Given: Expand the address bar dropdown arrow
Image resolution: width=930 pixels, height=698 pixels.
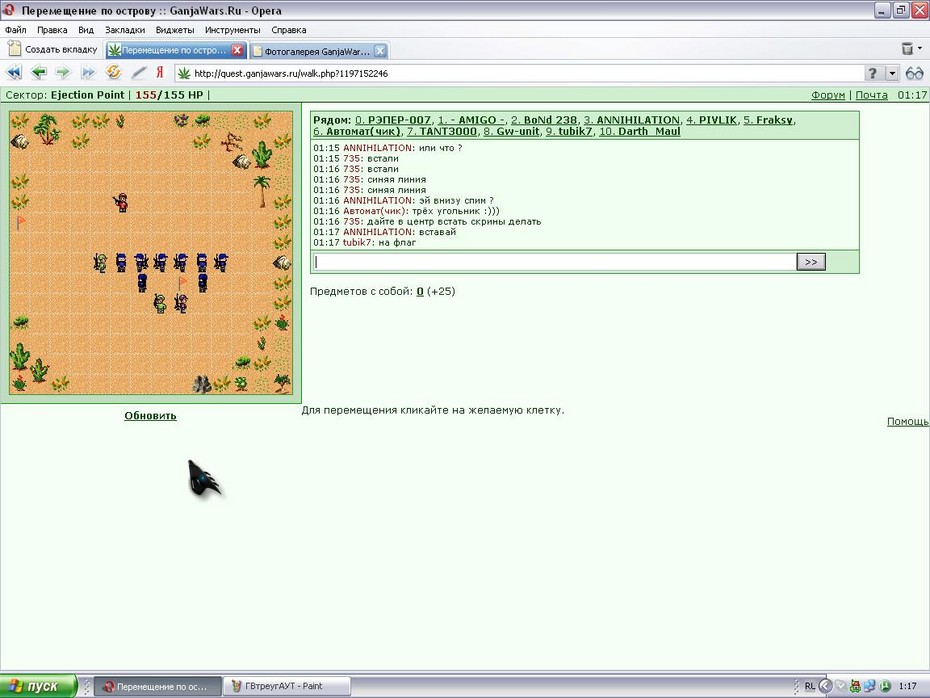Looking at the screenshot, I should coord(892,73).
